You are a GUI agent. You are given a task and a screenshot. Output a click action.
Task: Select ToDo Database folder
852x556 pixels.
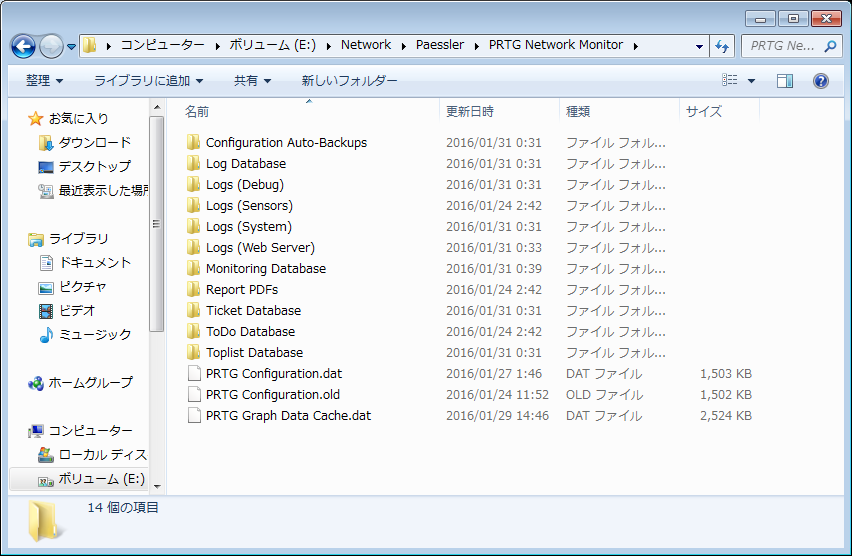pyautogui.click(x=250, y=332)
